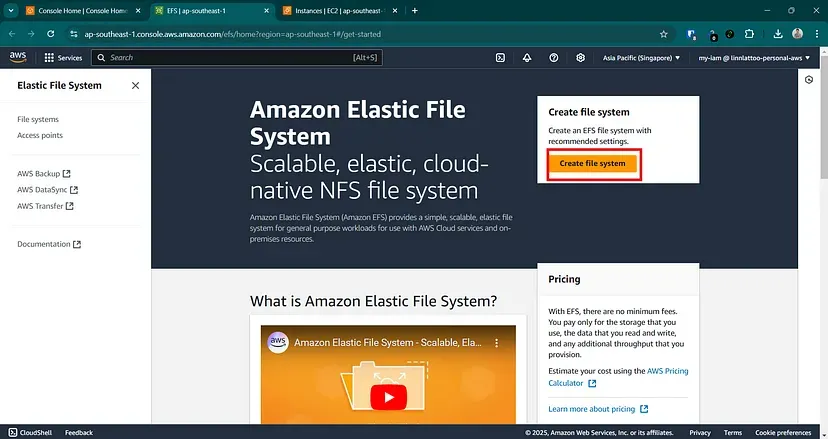The height and width of the screenshot is (439, 828).
Task: Open the browser extensions puzzle icon
Action: pyautogui.click(x=749, y=34)
